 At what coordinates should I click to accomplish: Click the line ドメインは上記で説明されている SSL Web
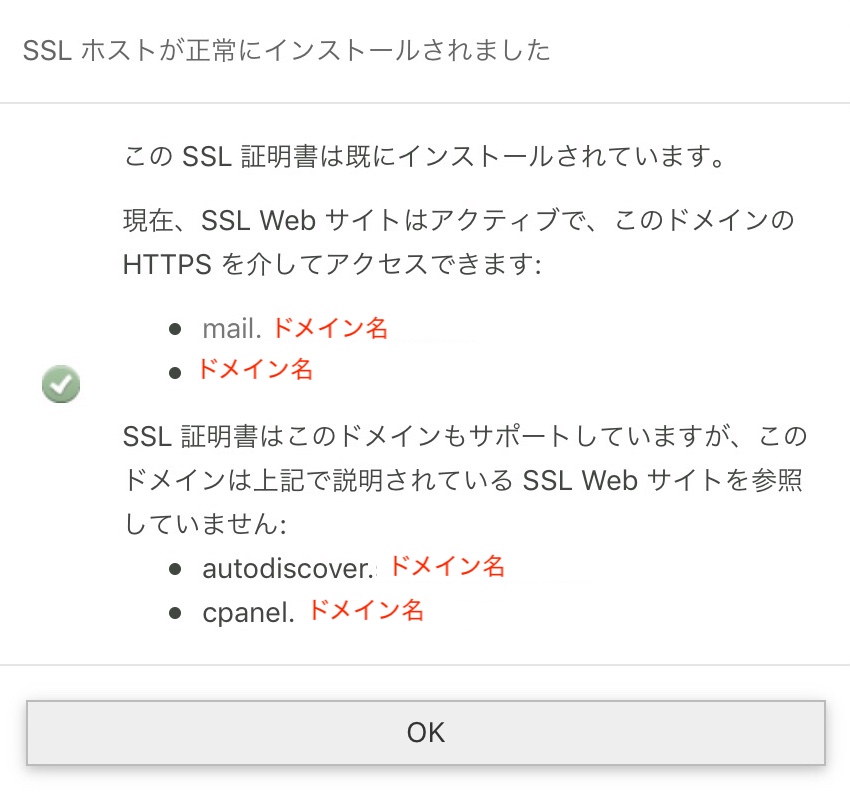[x=463, y=480]
